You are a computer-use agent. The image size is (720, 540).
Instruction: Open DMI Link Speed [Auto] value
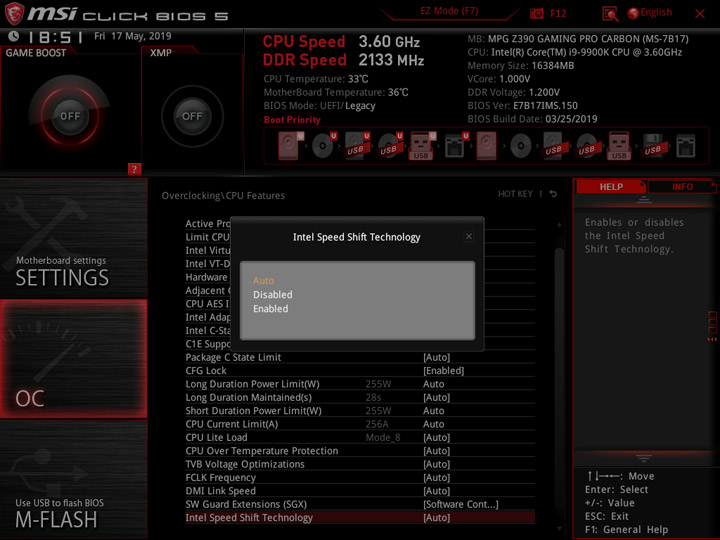(x=436, y=490)
